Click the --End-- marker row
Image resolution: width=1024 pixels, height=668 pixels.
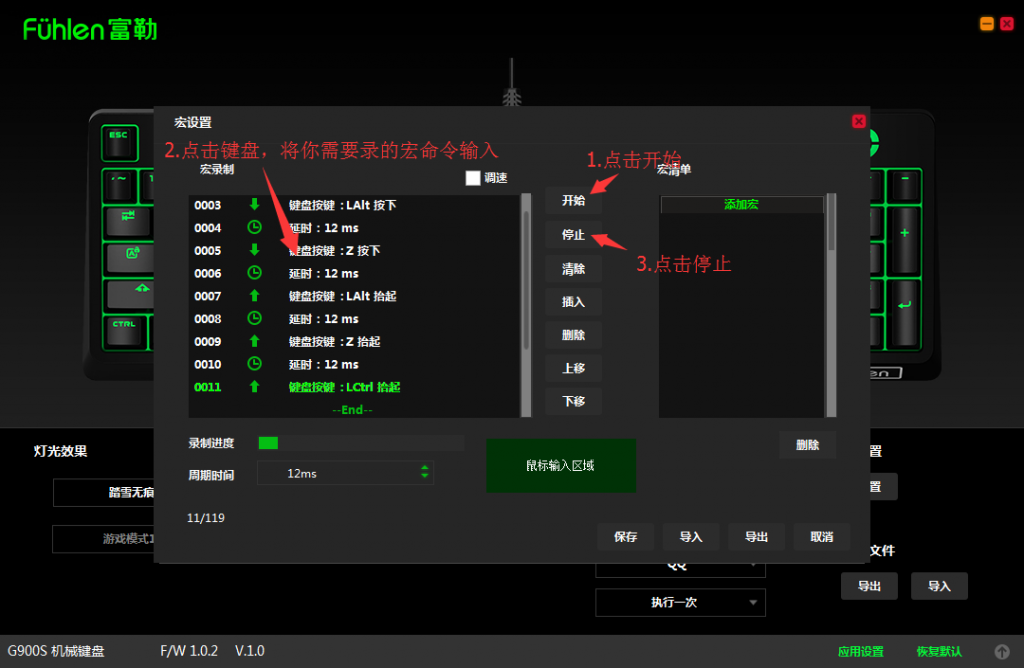(x=353, y=409)
